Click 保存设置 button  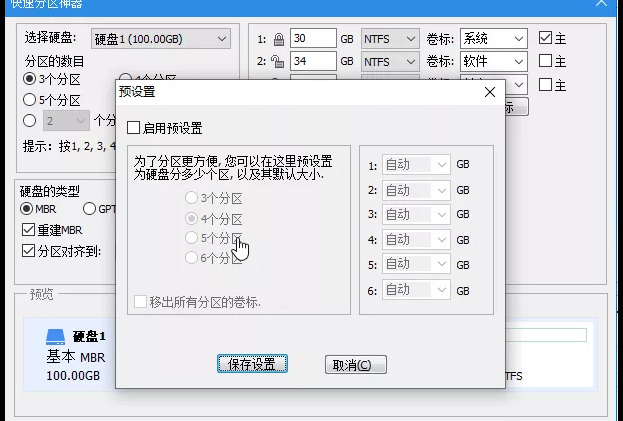[x=252, y=364]
